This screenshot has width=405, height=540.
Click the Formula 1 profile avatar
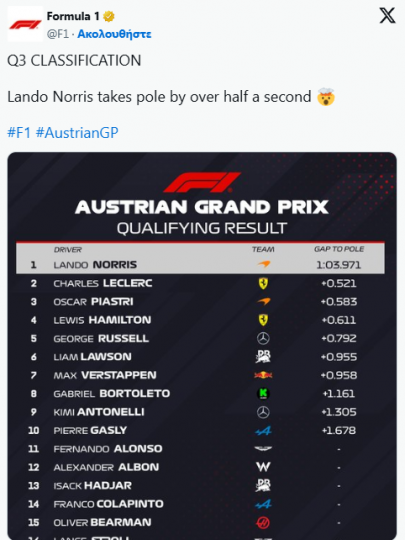(25, 24)
